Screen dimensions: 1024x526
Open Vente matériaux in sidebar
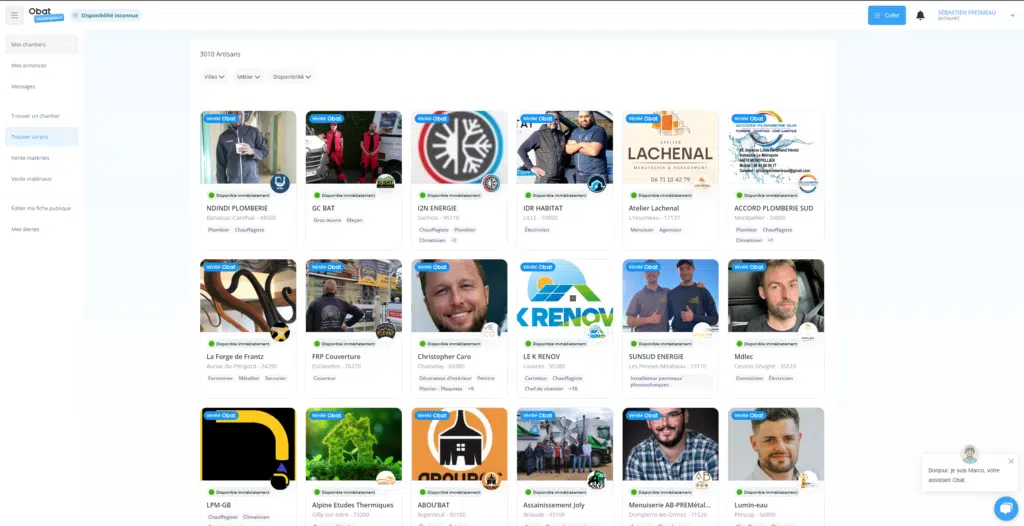[x=41, y=178]
